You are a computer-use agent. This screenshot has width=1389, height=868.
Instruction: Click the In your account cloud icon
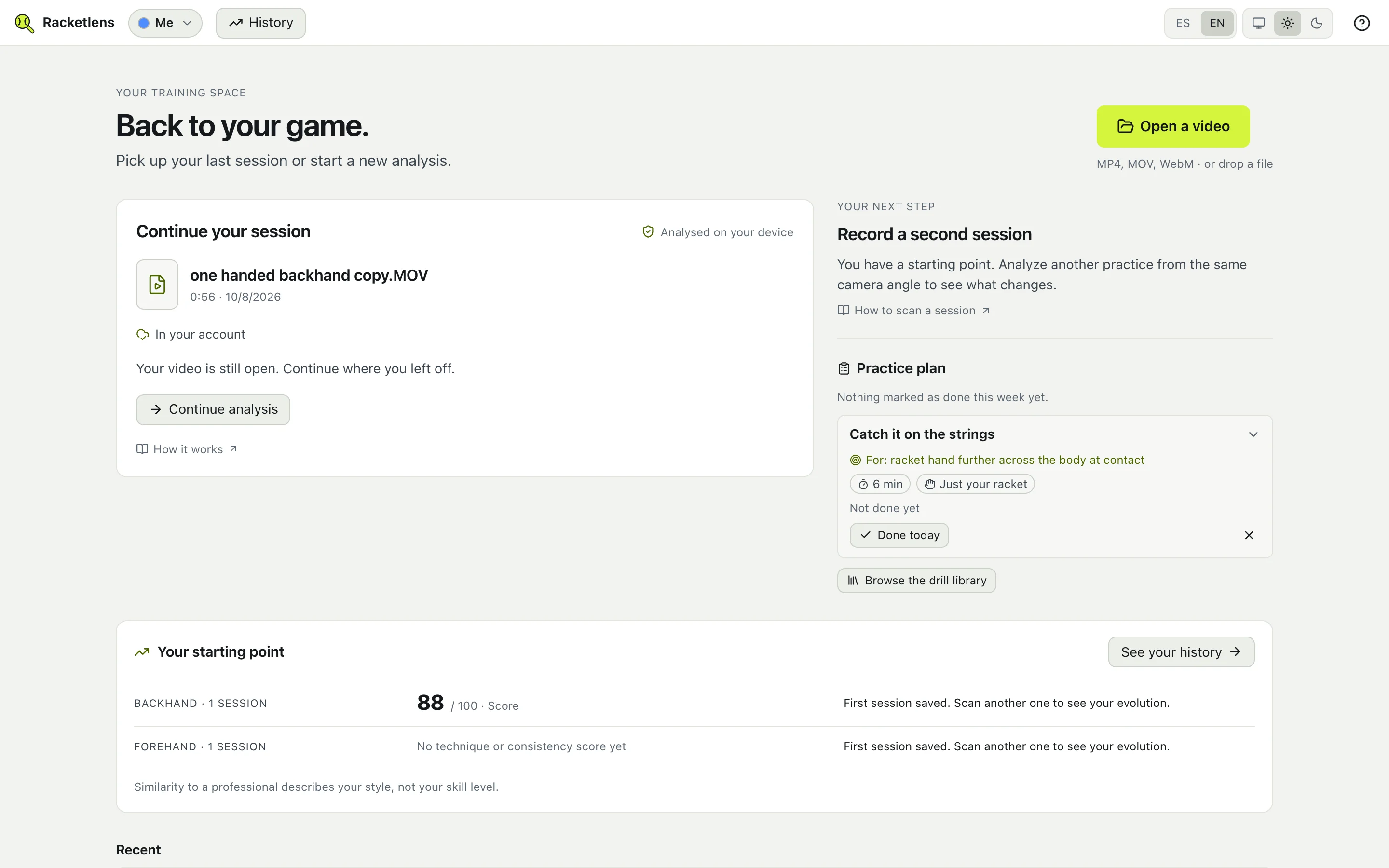coord(142,334)
